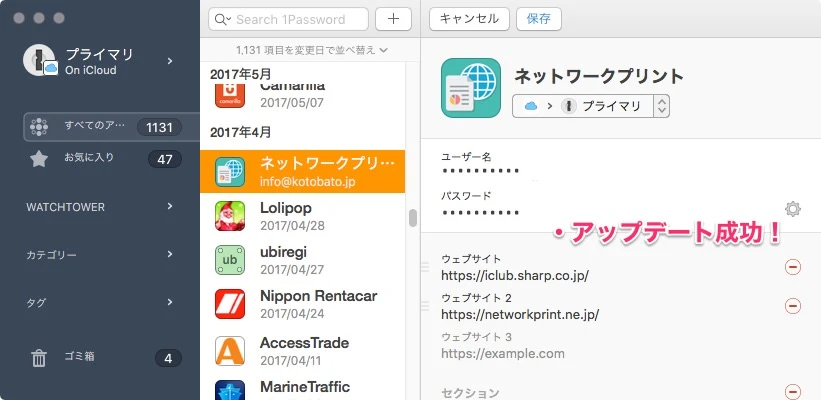Open the sort order dropdown
The image size is (821, 400).
click(x=312, y=49)
